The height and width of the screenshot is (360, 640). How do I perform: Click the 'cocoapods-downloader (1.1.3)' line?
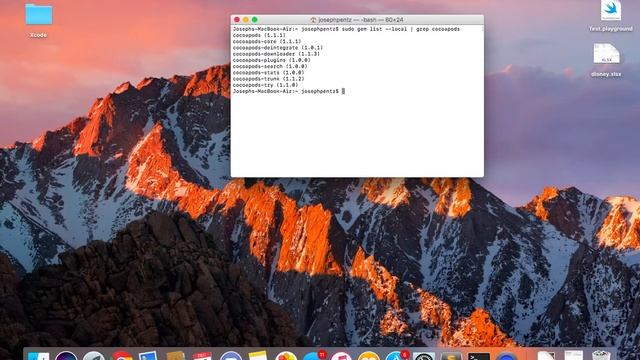click(276, 54)
